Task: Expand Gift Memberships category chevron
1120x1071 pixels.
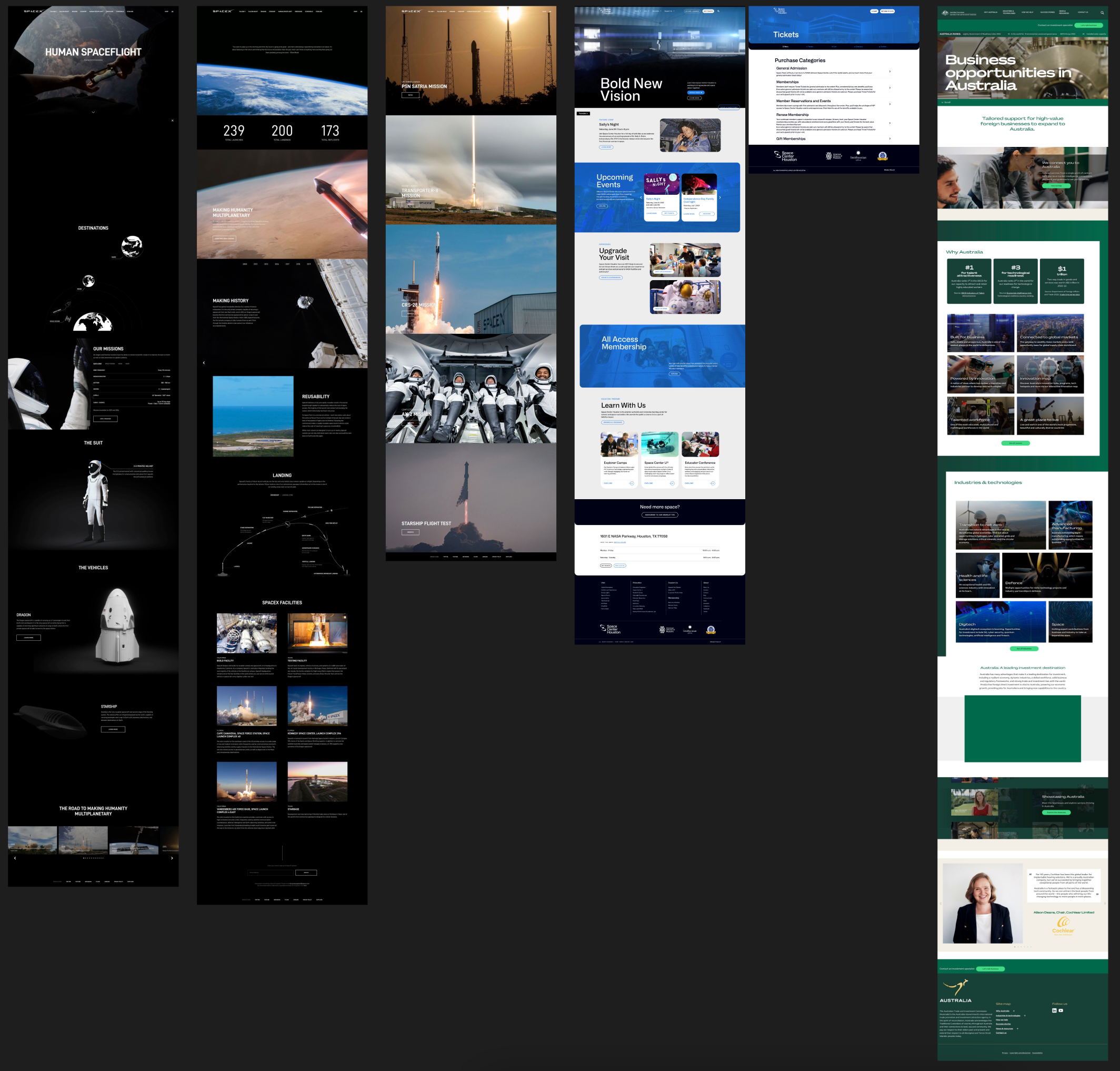Action: (x=889, y=138)
